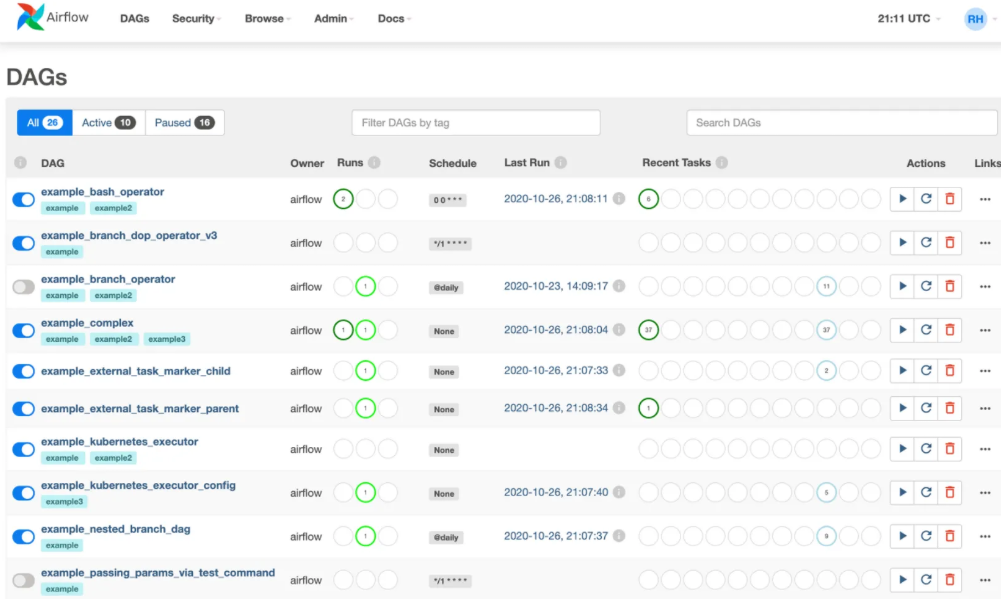Image resolution: width=1001 pixels, height=599 pixels.
Task: Open links menu for example_bash_operator
Action: coord(985,199)
